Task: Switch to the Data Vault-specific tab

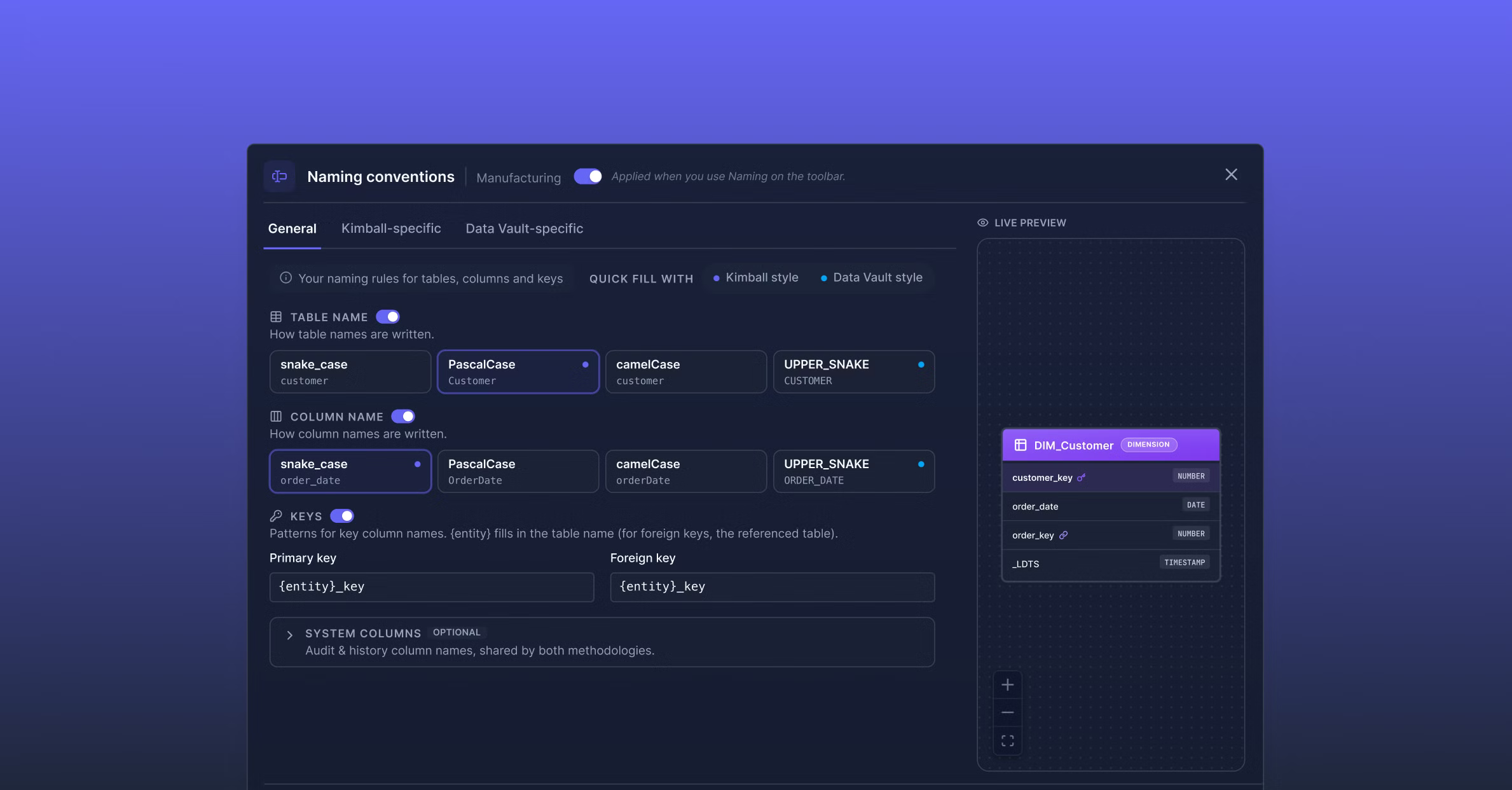Action: coord(524,228)
